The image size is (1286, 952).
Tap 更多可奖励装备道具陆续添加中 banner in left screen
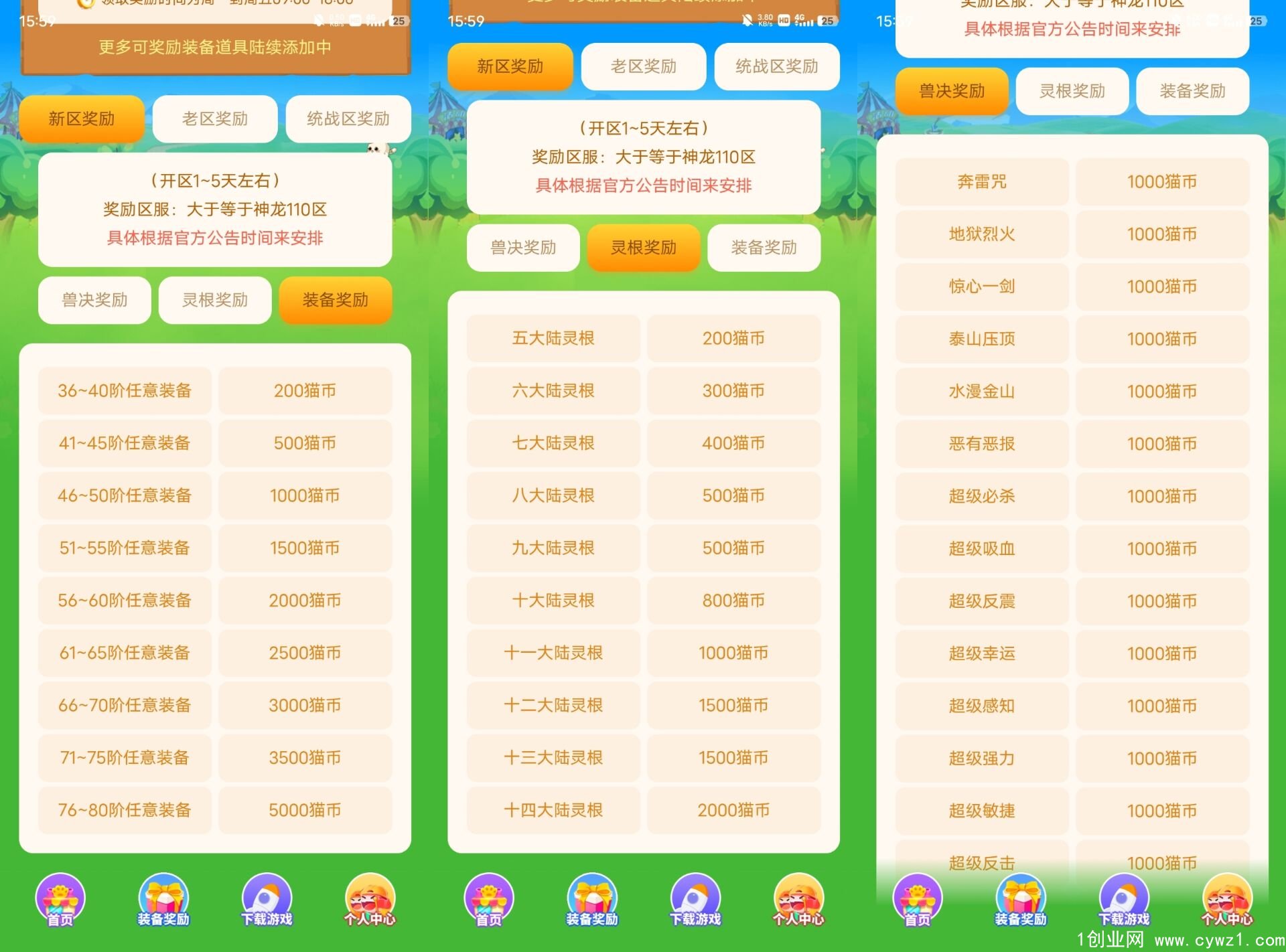215,47
